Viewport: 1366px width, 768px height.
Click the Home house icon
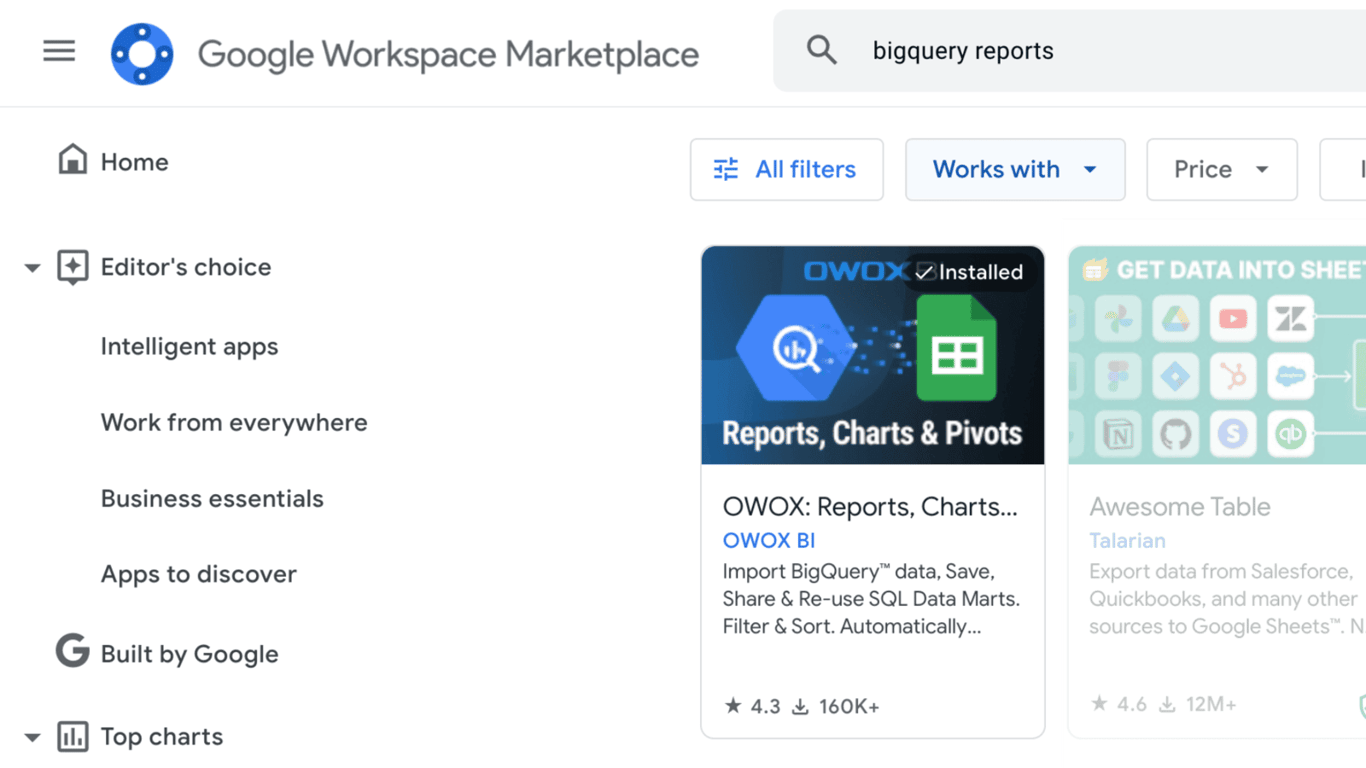point(72,160)
